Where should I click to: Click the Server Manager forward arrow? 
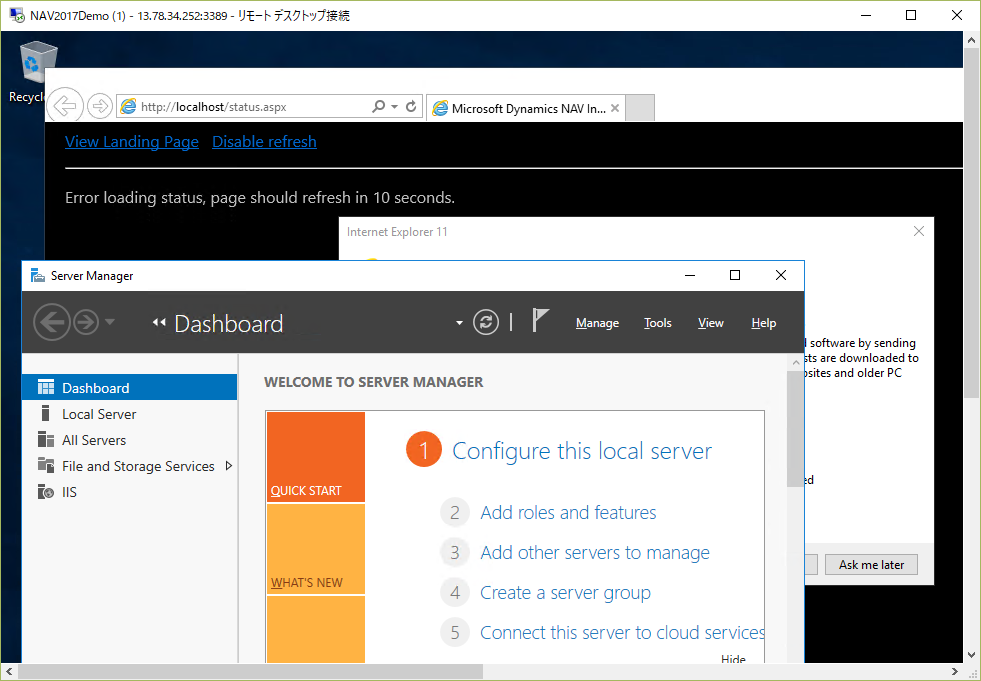pyautogui.click(x=86, y=322)
